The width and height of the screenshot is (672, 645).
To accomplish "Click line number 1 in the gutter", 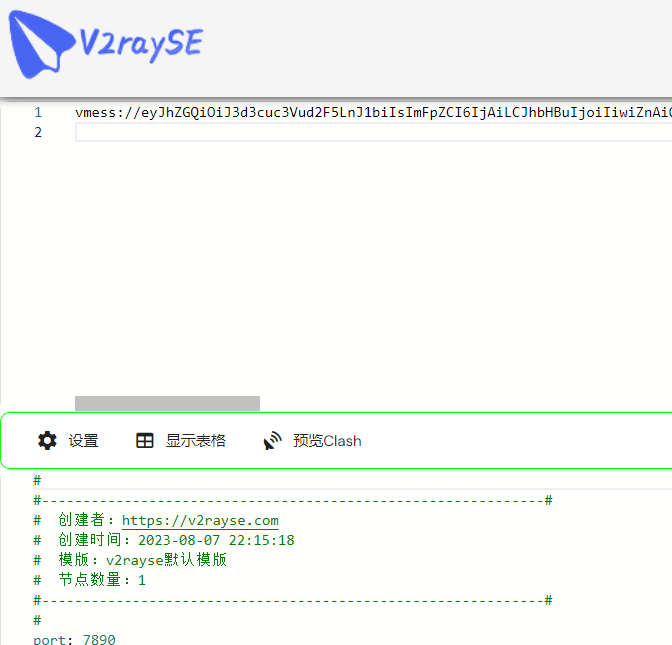I will (x=38, y=113).
